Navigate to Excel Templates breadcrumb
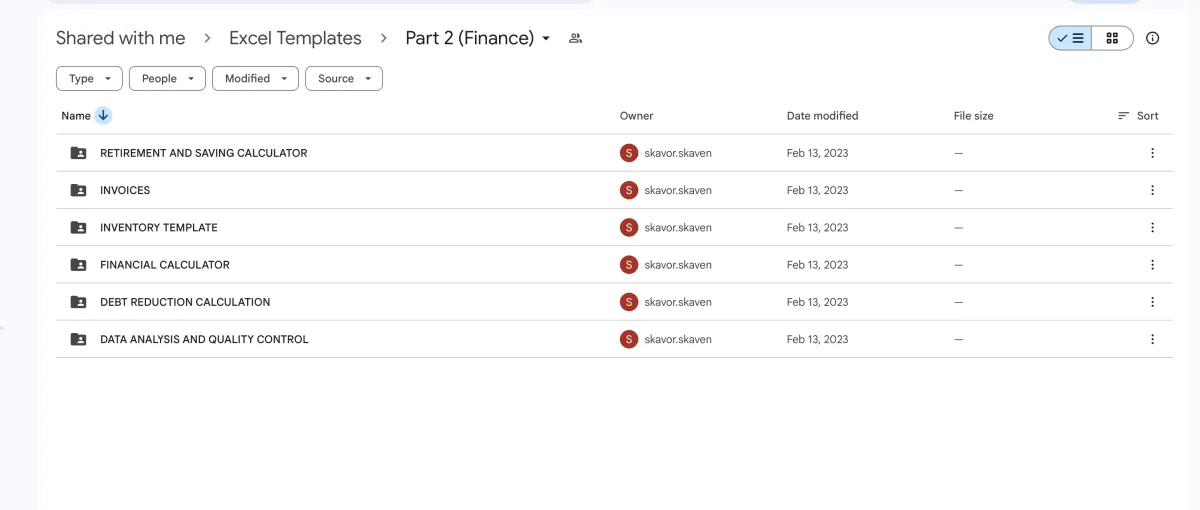Image resolution: width=1200 pixels, height=510 pixels. tap(295, 38)
